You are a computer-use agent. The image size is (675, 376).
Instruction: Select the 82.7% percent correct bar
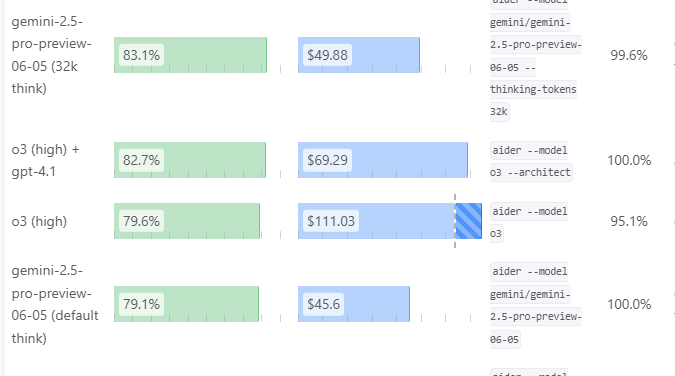(x=190, y=160)
